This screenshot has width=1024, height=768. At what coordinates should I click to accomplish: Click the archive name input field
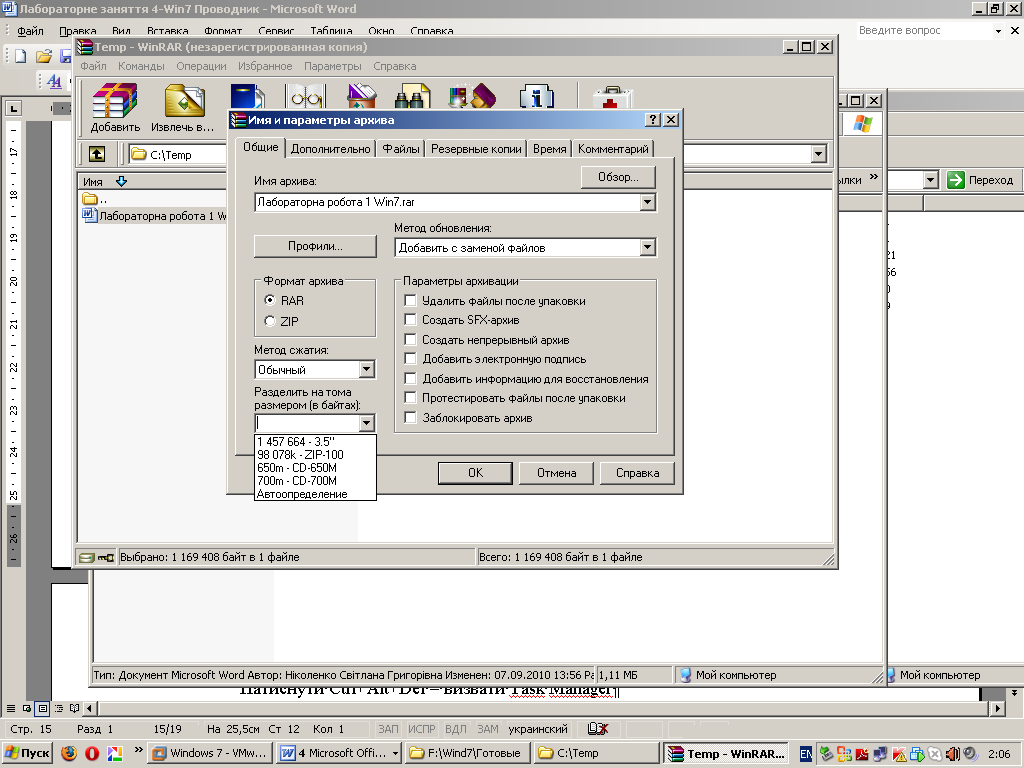pos(447,202)
